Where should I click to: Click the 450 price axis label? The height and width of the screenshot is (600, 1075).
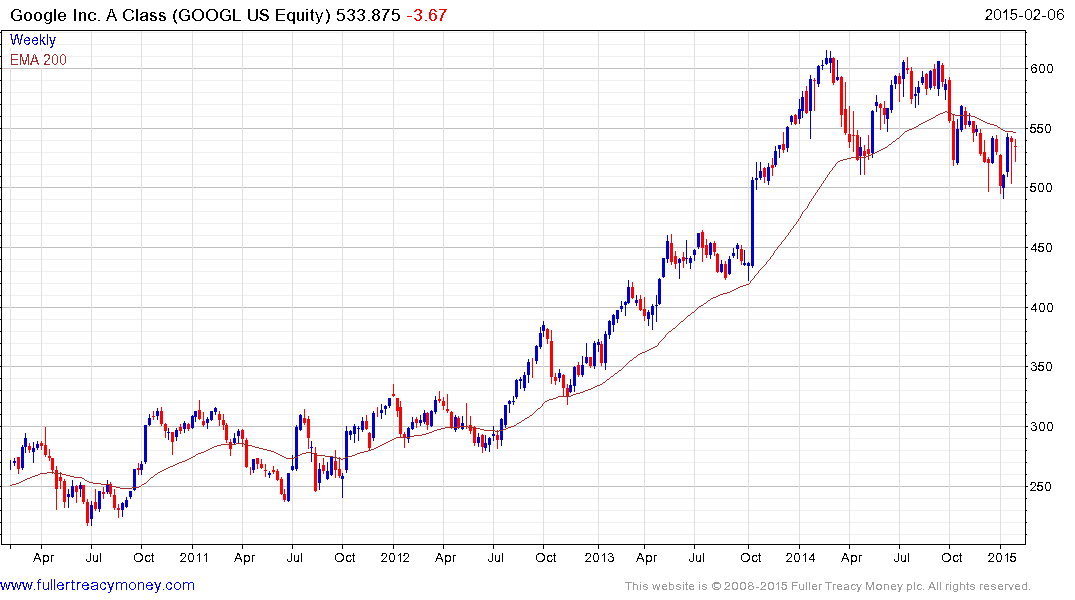(x=1041, y=248)
